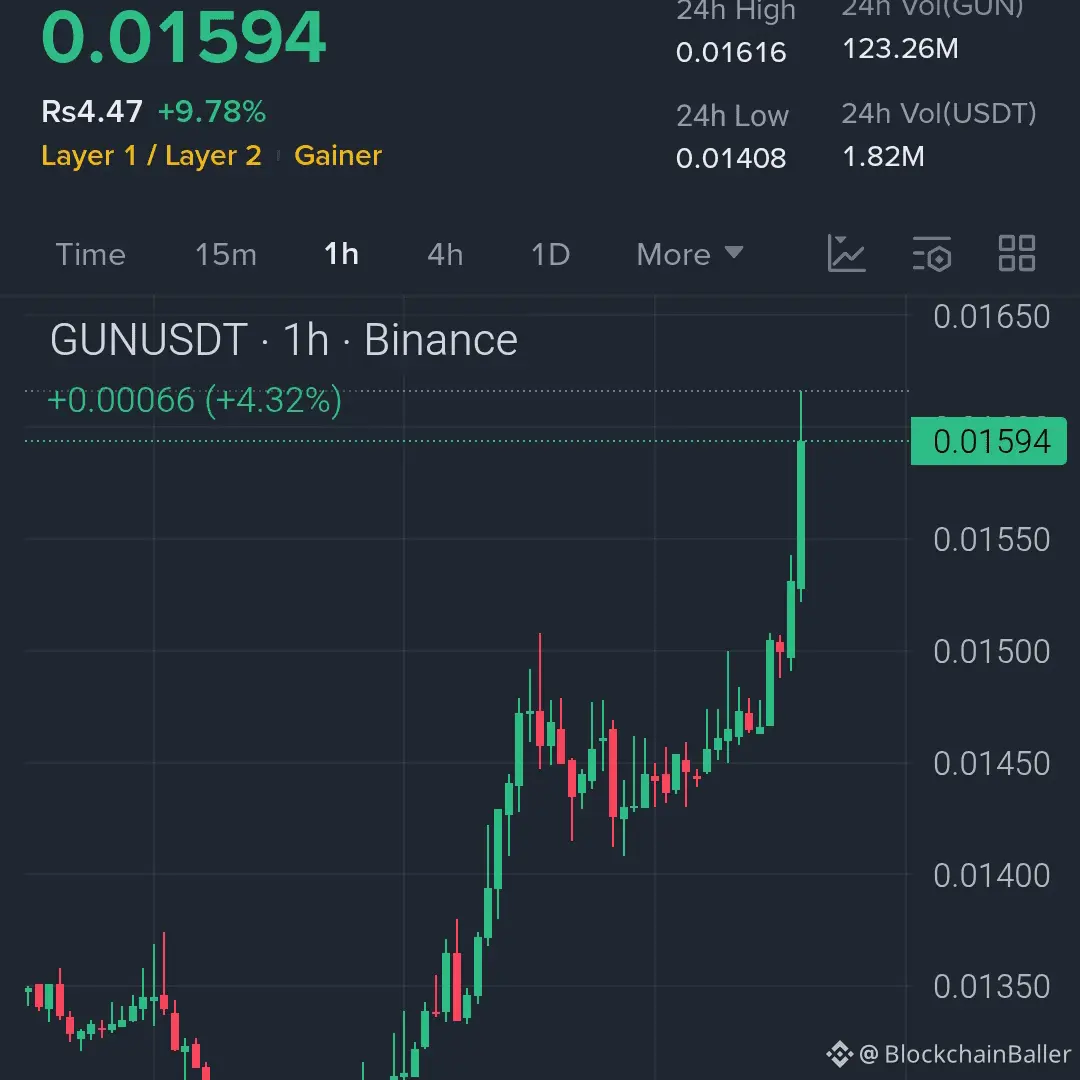Image resolution: width=1080 pixels, height=1080 pixels.
Task: Select the 4h interval
Action: coord(445,255)
